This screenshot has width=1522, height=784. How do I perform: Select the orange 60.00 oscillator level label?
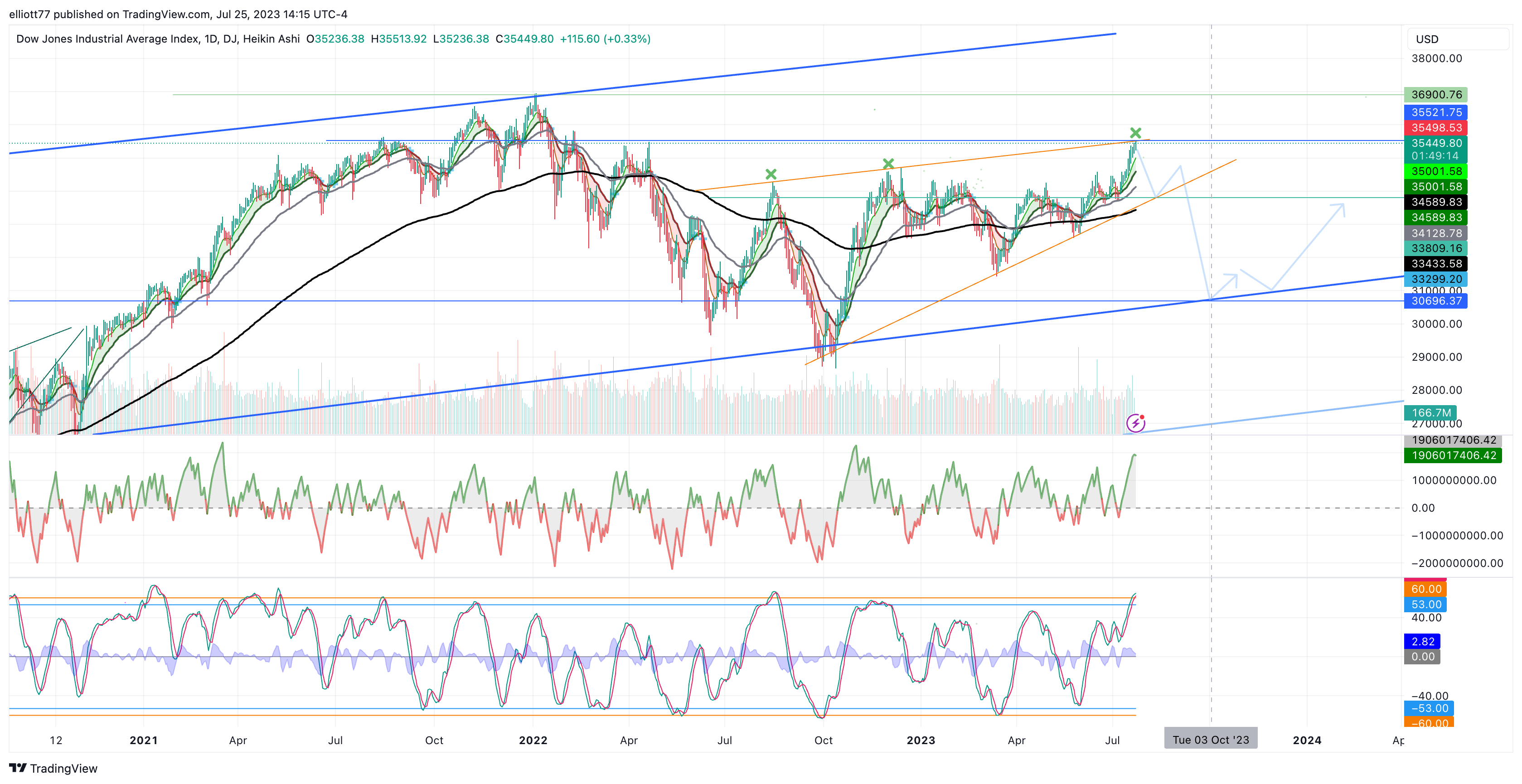click(x=1425, y=589)
